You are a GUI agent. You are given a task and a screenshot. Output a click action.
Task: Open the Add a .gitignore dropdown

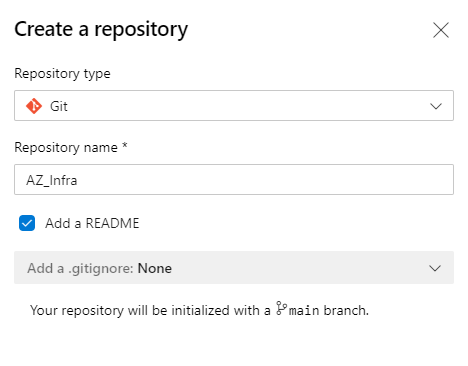coord(234,268)
